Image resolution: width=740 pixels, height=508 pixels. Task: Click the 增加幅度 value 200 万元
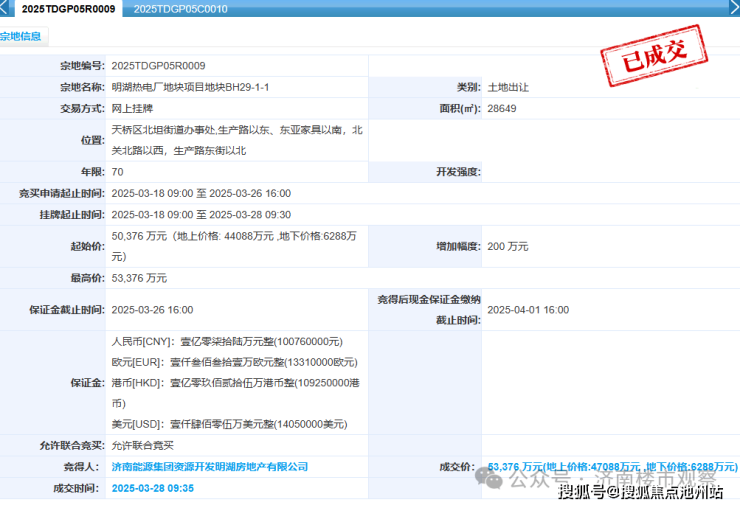pyautogui.click(x=508, y=246)
